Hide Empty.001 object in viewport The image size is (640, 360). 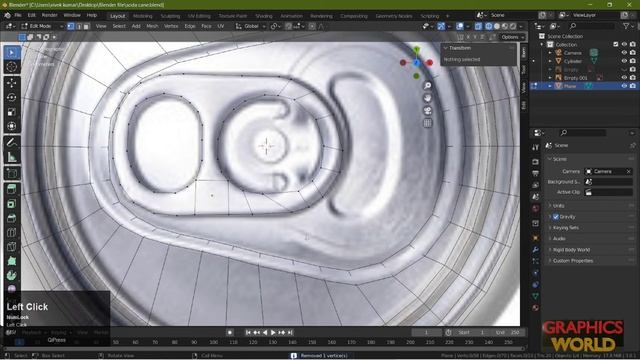point(624,78)
